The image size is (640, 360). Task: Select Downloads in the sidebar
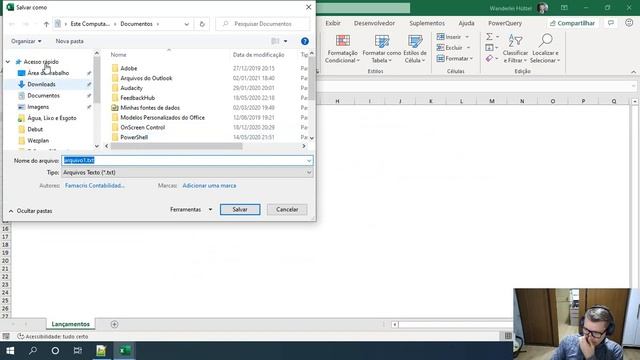(x=41, y=84)
